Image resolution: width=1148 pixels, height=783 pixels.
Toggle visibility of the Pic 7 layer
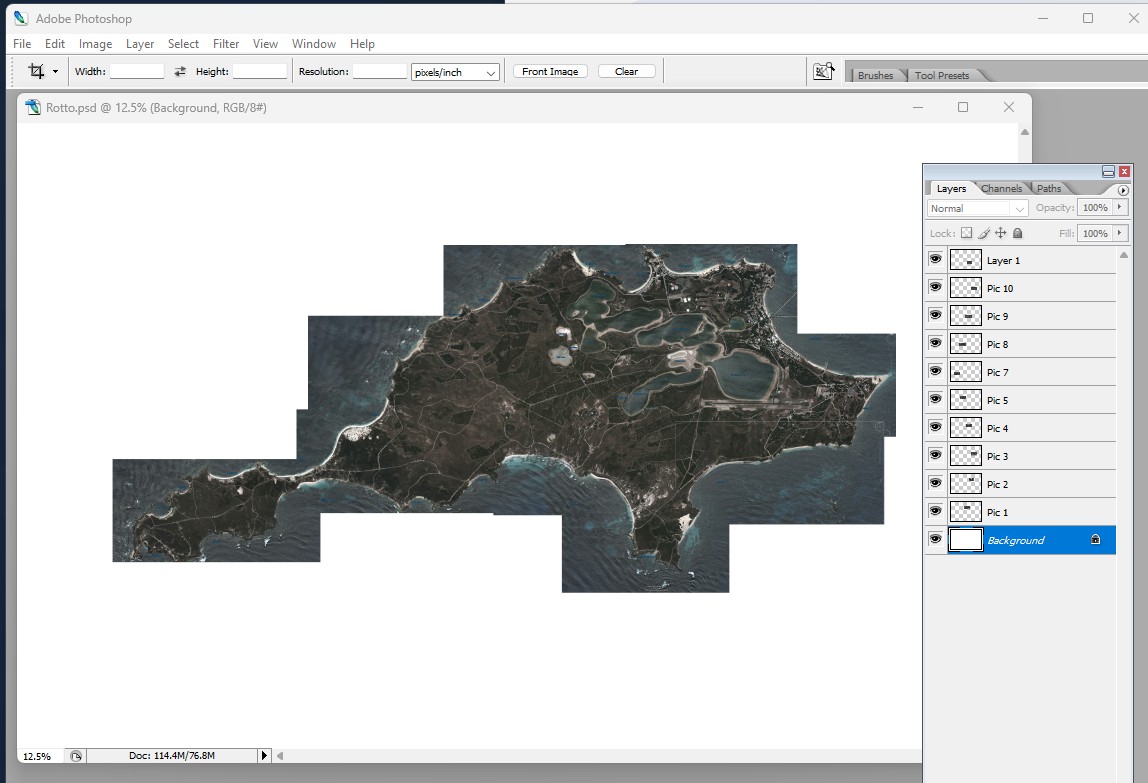pyautogui.click(x=935, y=372)
